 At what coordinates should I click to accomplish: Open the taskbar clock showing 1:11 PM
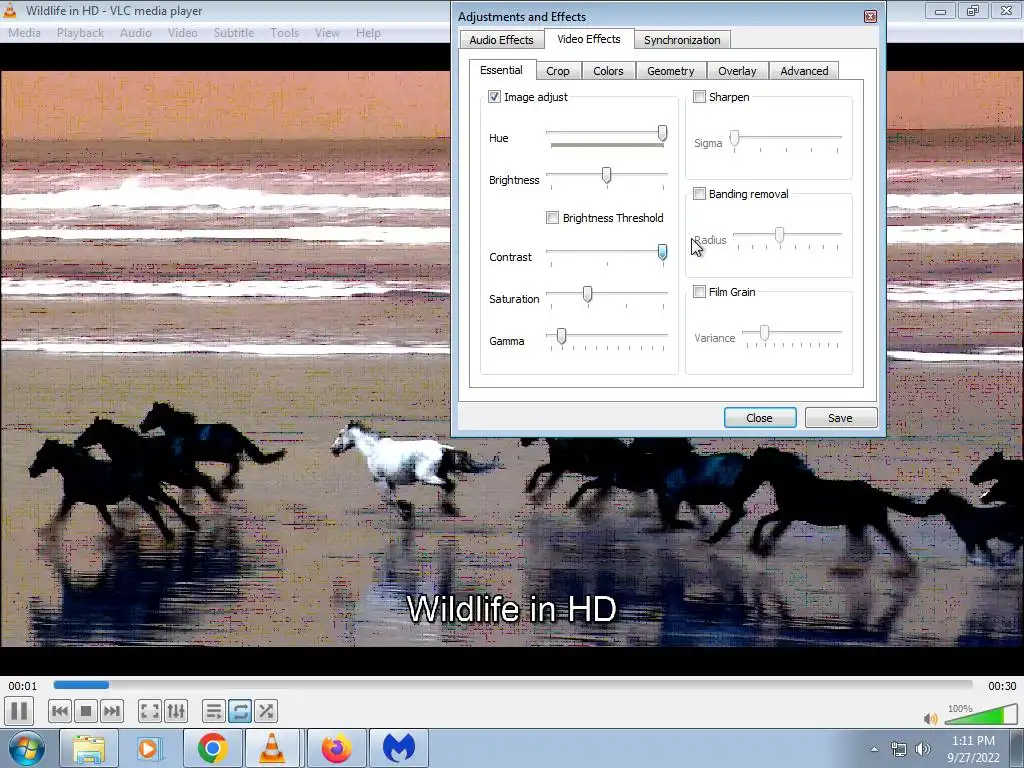coord(973,749)
